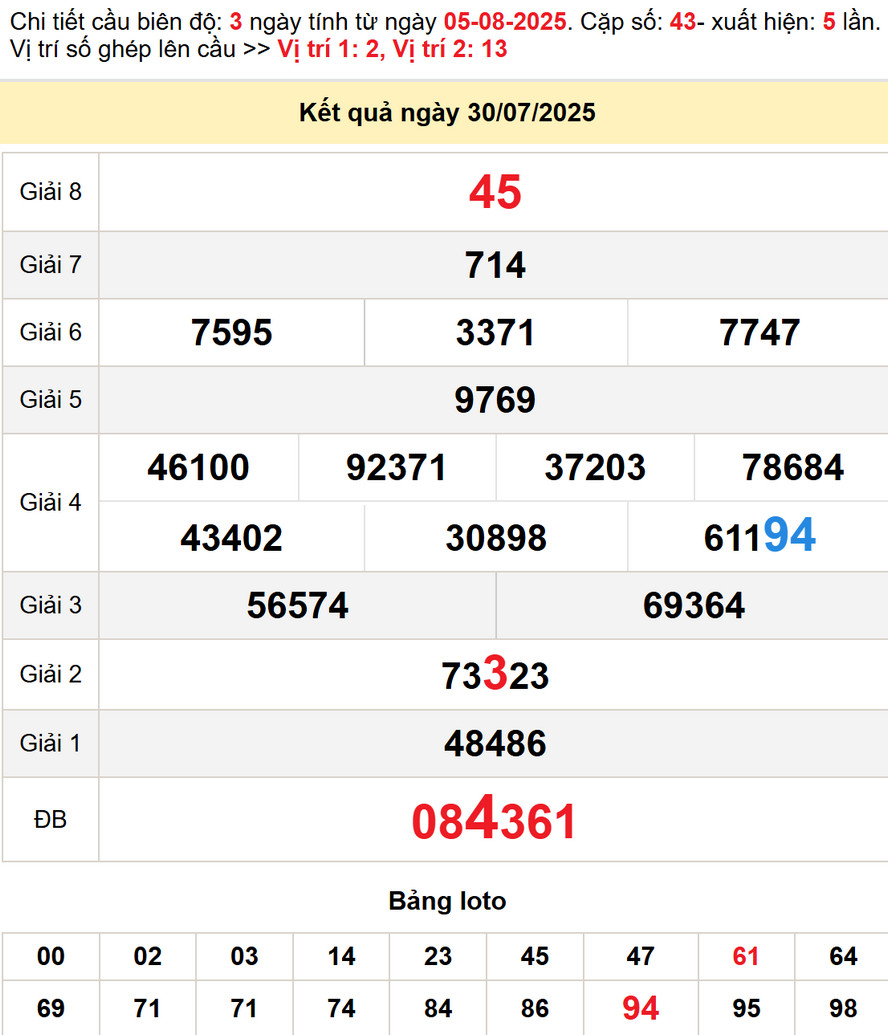The image size is (888, 1035).
Task: Select the ĐB special prize 084361
Action: point(495,821)
